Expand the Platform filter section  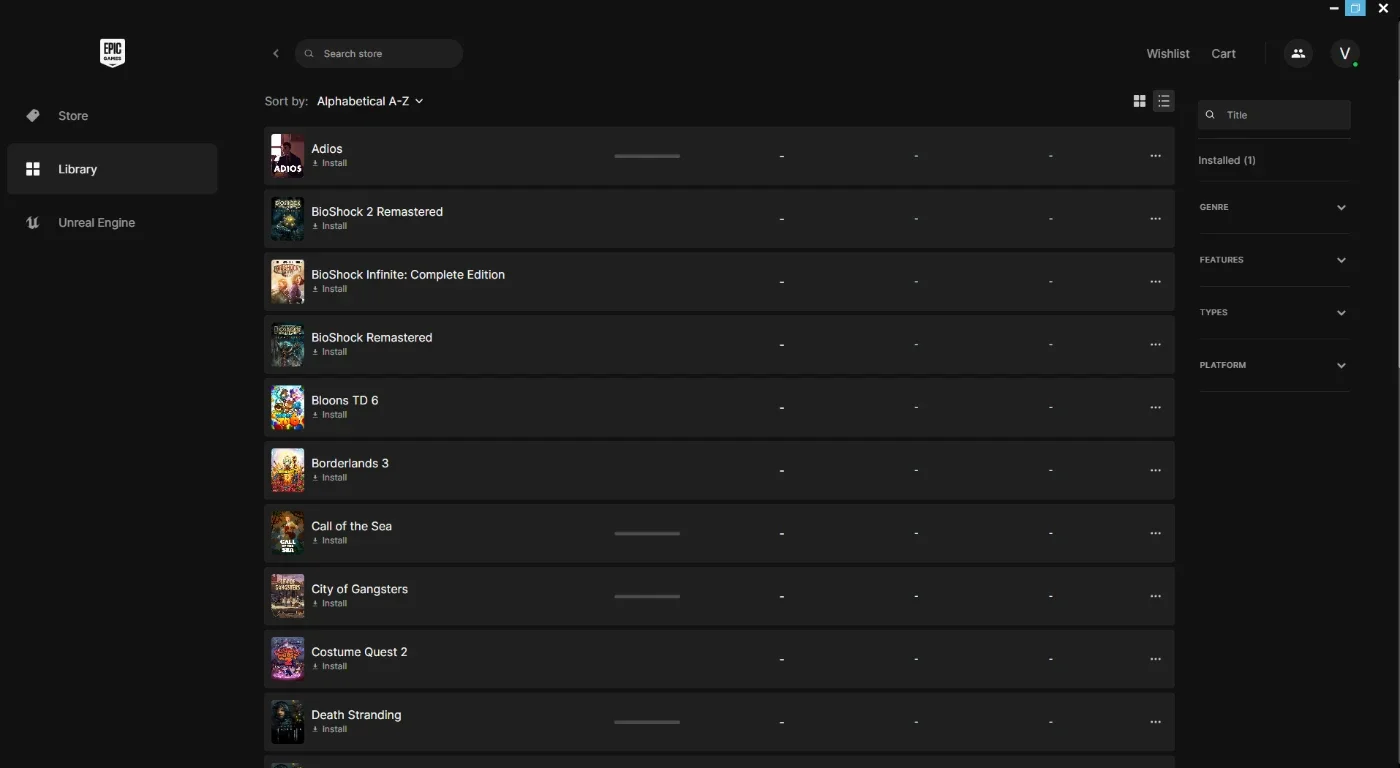[x=1274, y=365]
